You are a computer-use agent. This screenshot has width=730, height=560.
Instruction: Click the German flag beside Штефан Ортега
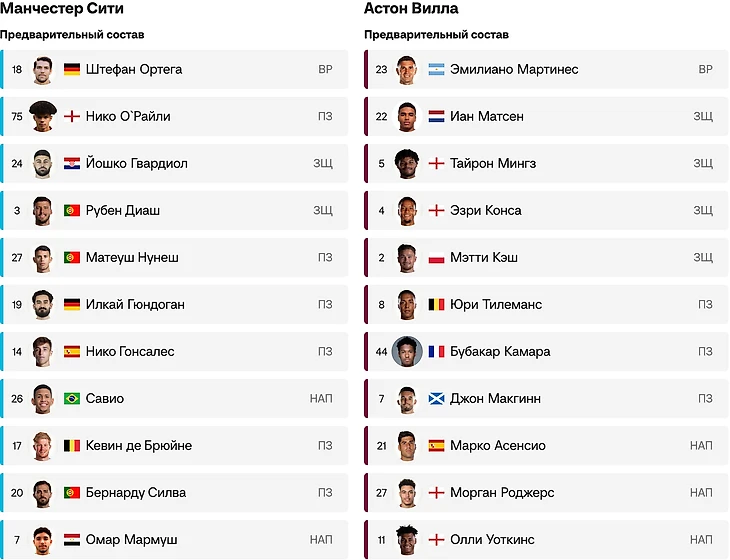coord(72,70)
